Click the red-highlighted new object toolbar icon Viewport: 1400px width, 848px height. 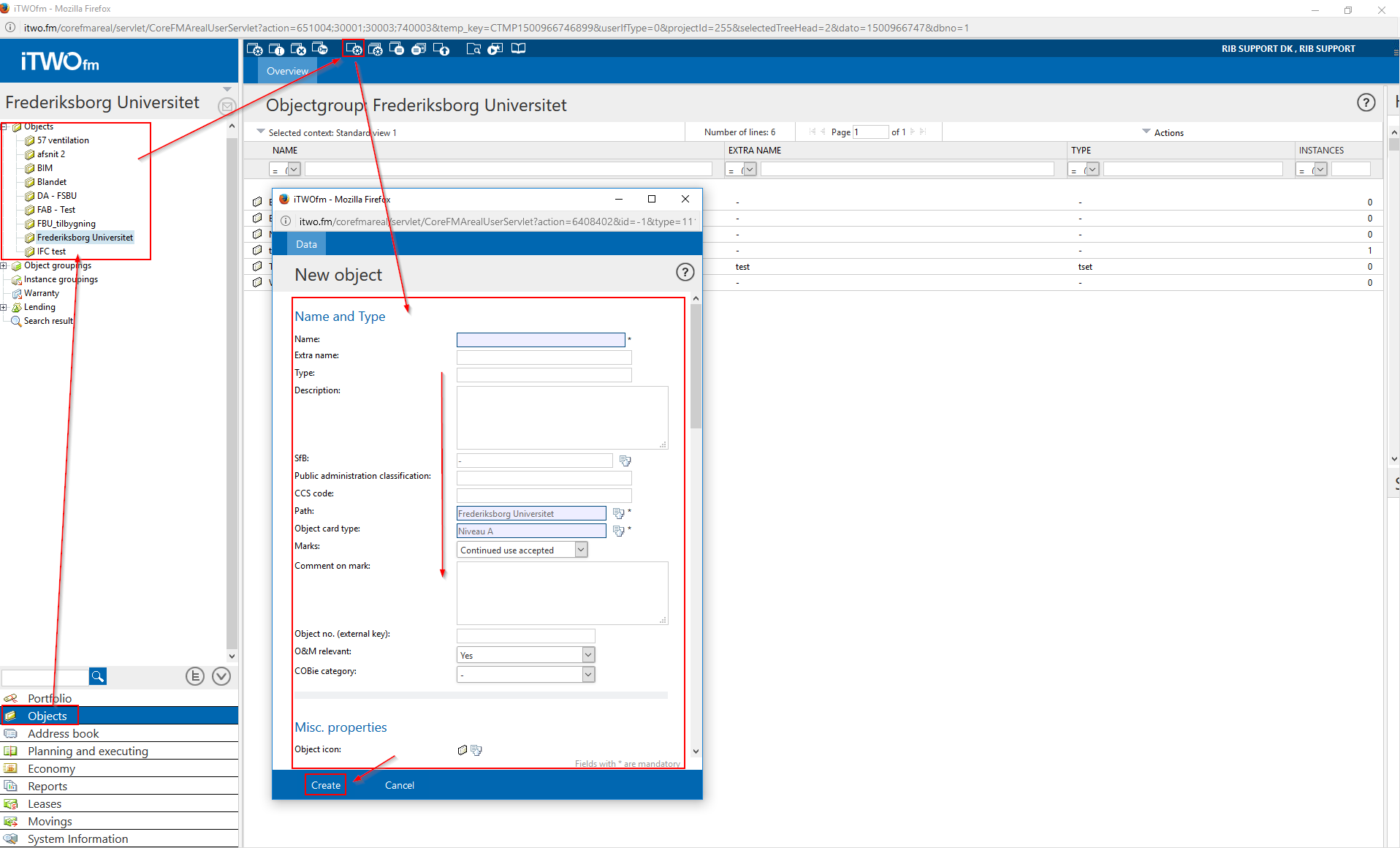point(354,49)
